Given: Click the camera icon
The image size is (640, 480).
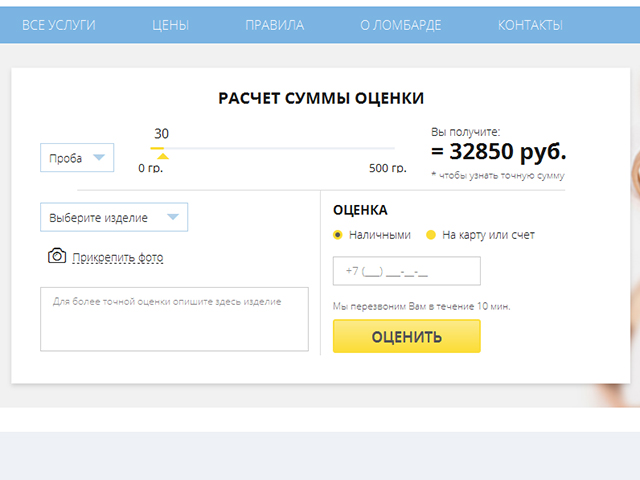Looking at the screenshot, I should coord(57,256).
